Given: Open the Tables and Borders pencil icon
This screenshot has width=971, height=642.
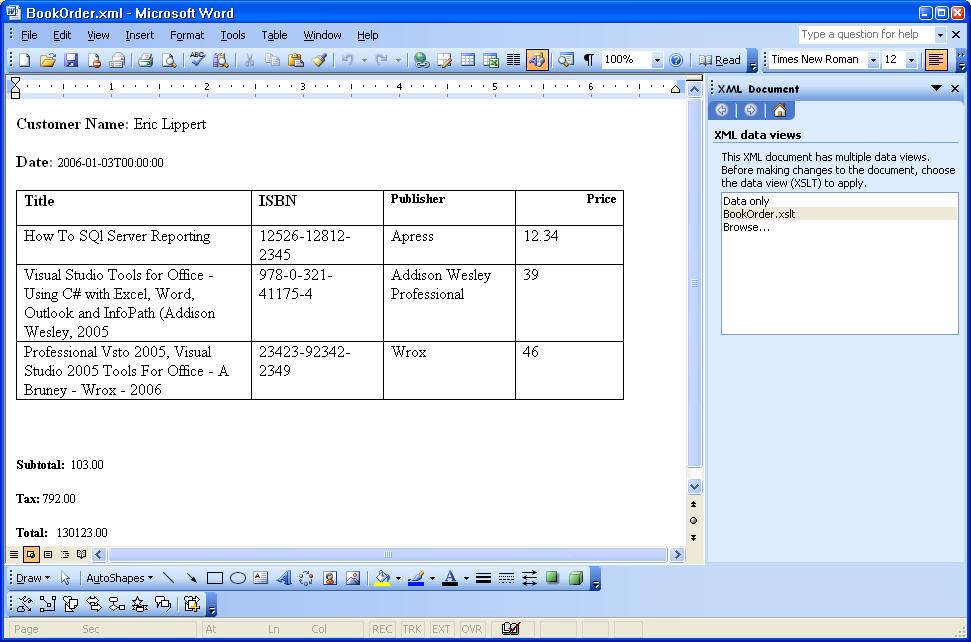Looking at the screenshot, I should (445, 60).
